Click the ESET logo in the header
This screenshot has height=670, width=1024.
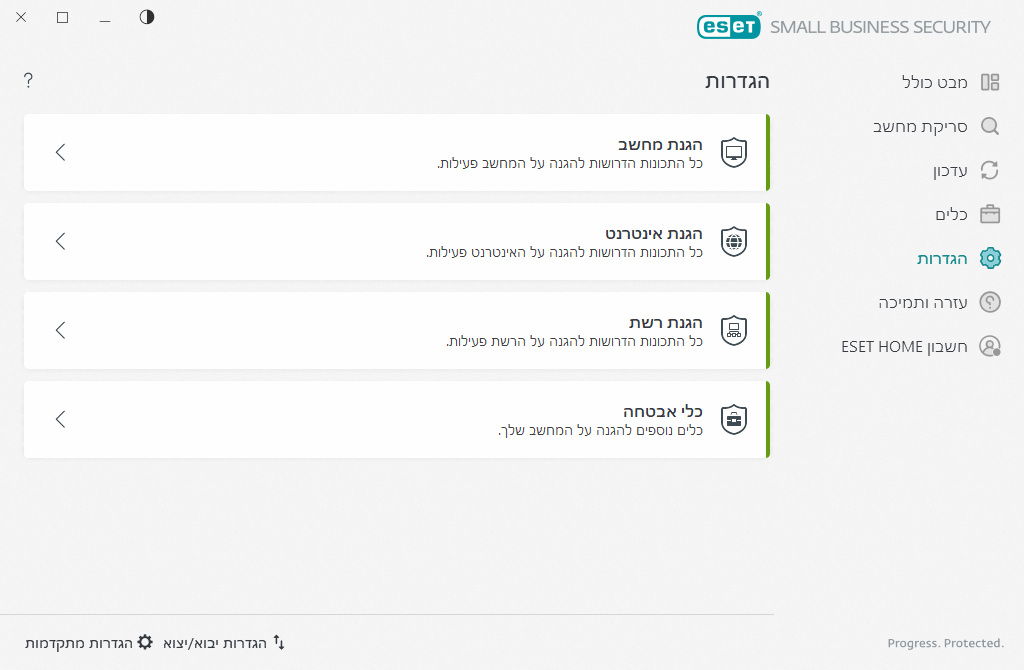pos(729,26)
